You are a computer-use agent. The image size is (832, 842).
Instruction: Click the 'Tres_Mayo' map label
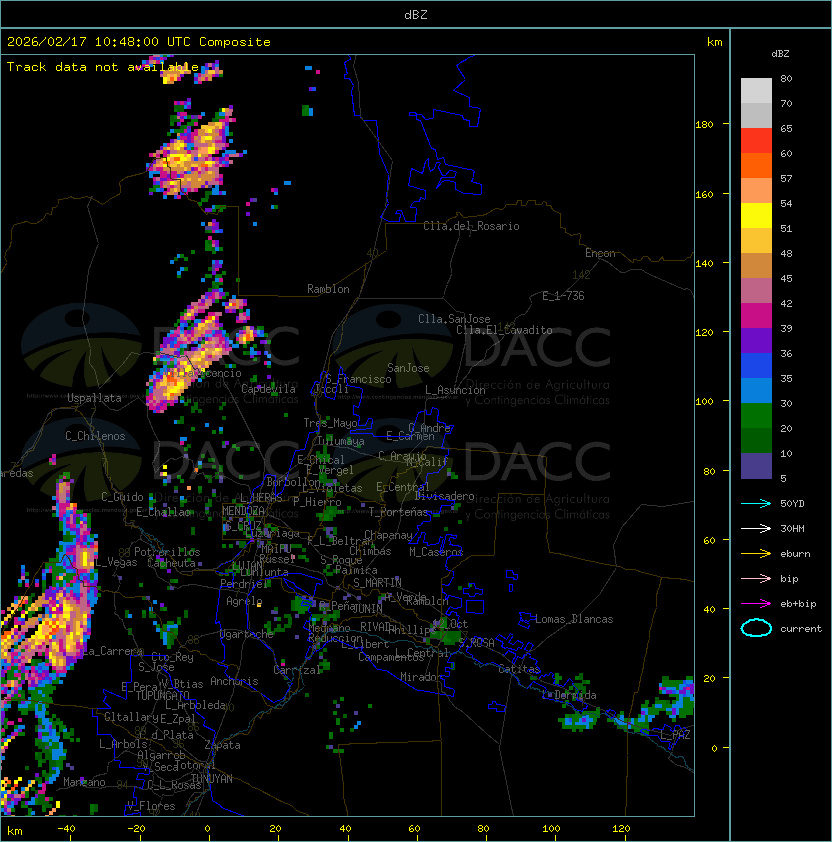click(330, 423)
